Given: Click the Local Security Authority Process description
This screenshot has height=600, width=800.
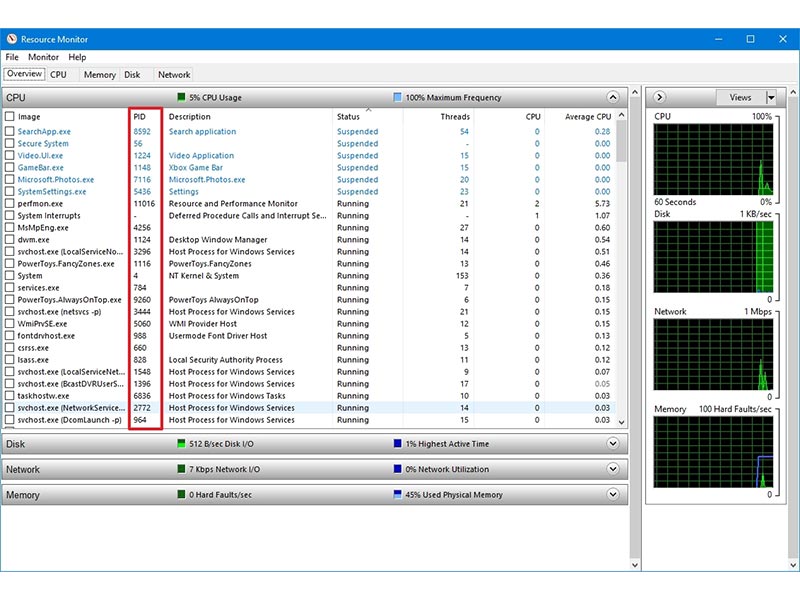Looking at the screenshot, I should (x=226, y=360).
